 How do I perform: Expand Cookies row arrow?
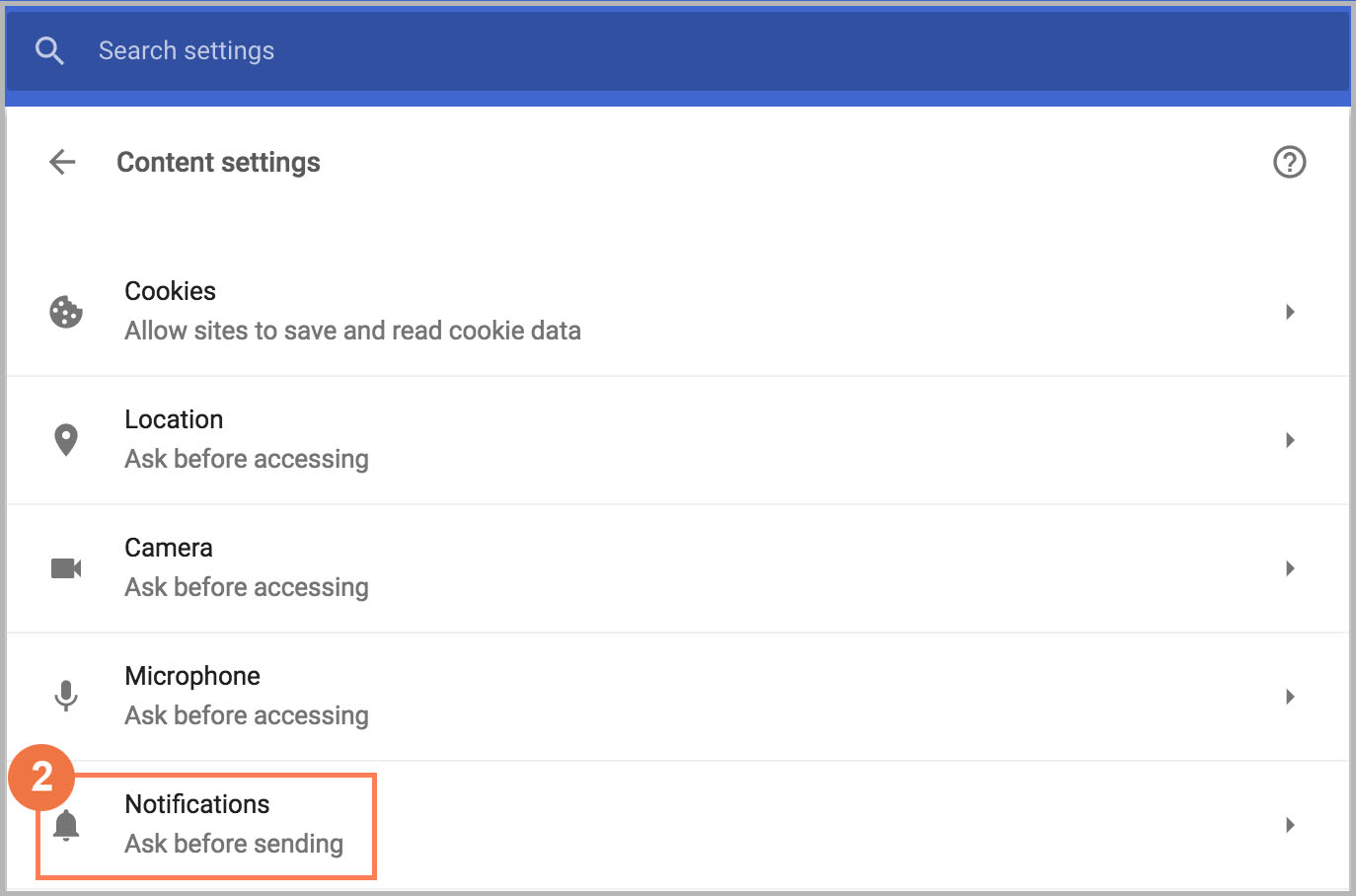click(1290, 312)
